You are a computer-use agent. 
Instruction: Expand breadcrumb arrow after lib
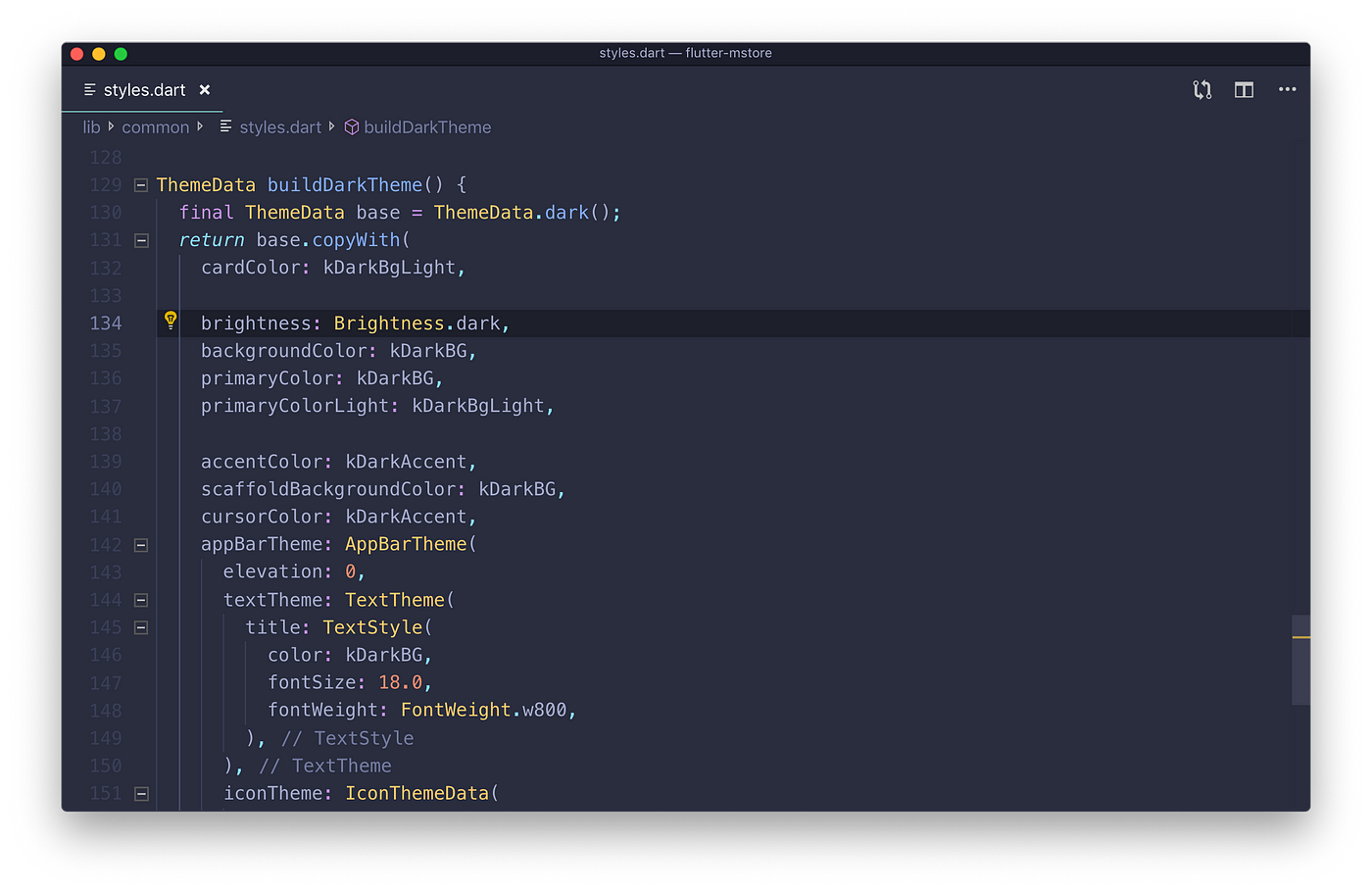click(111, 126)
